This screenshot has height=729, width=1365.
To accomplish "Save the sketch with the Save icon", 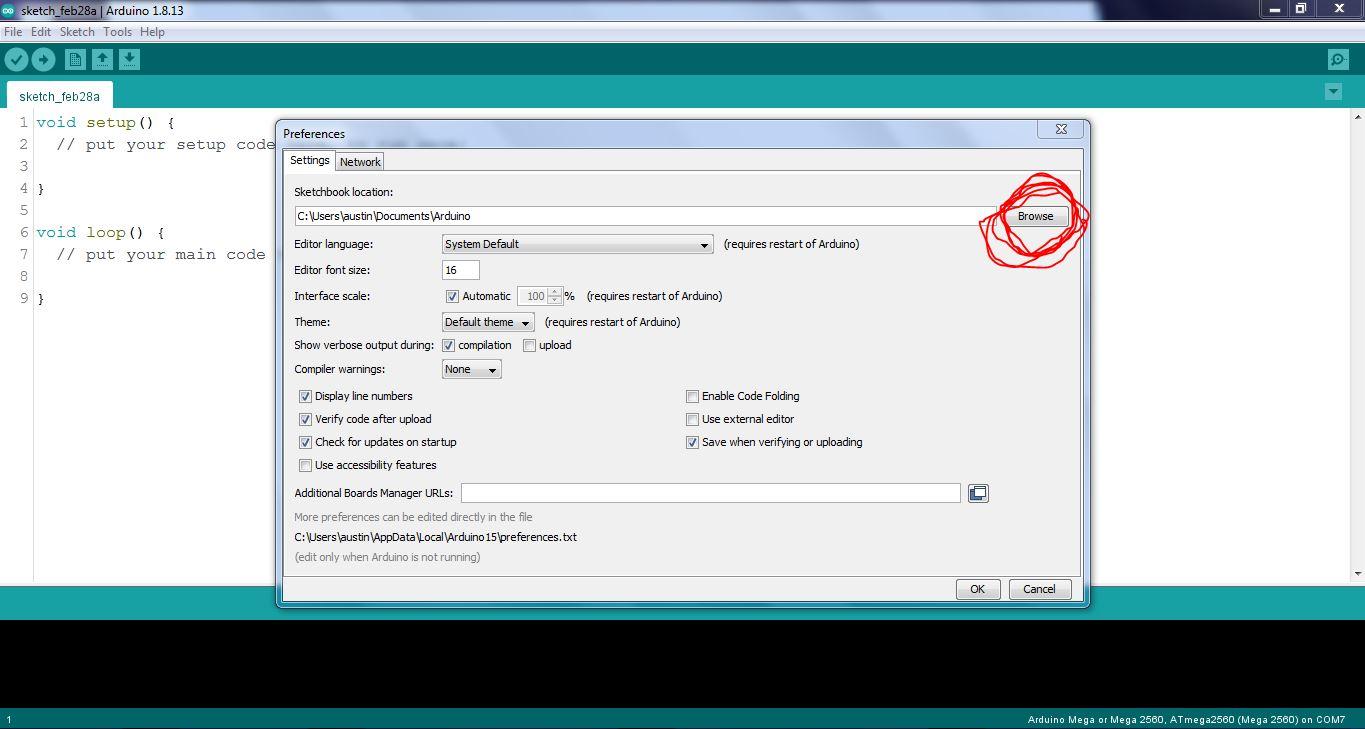I will coord(129,60).
